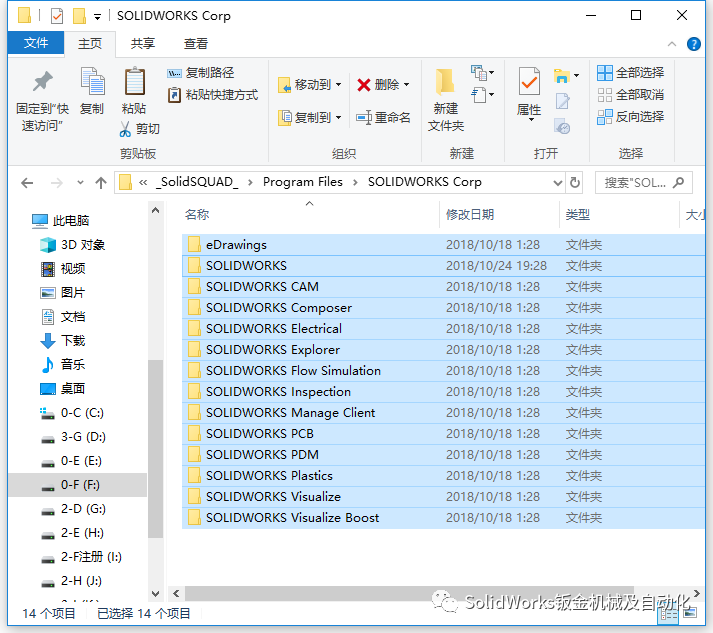The height and width of the screenshot is (633, 713).
Task: Open the 视频 (Videos) sidebar item
Action: (x=63, y=269)
